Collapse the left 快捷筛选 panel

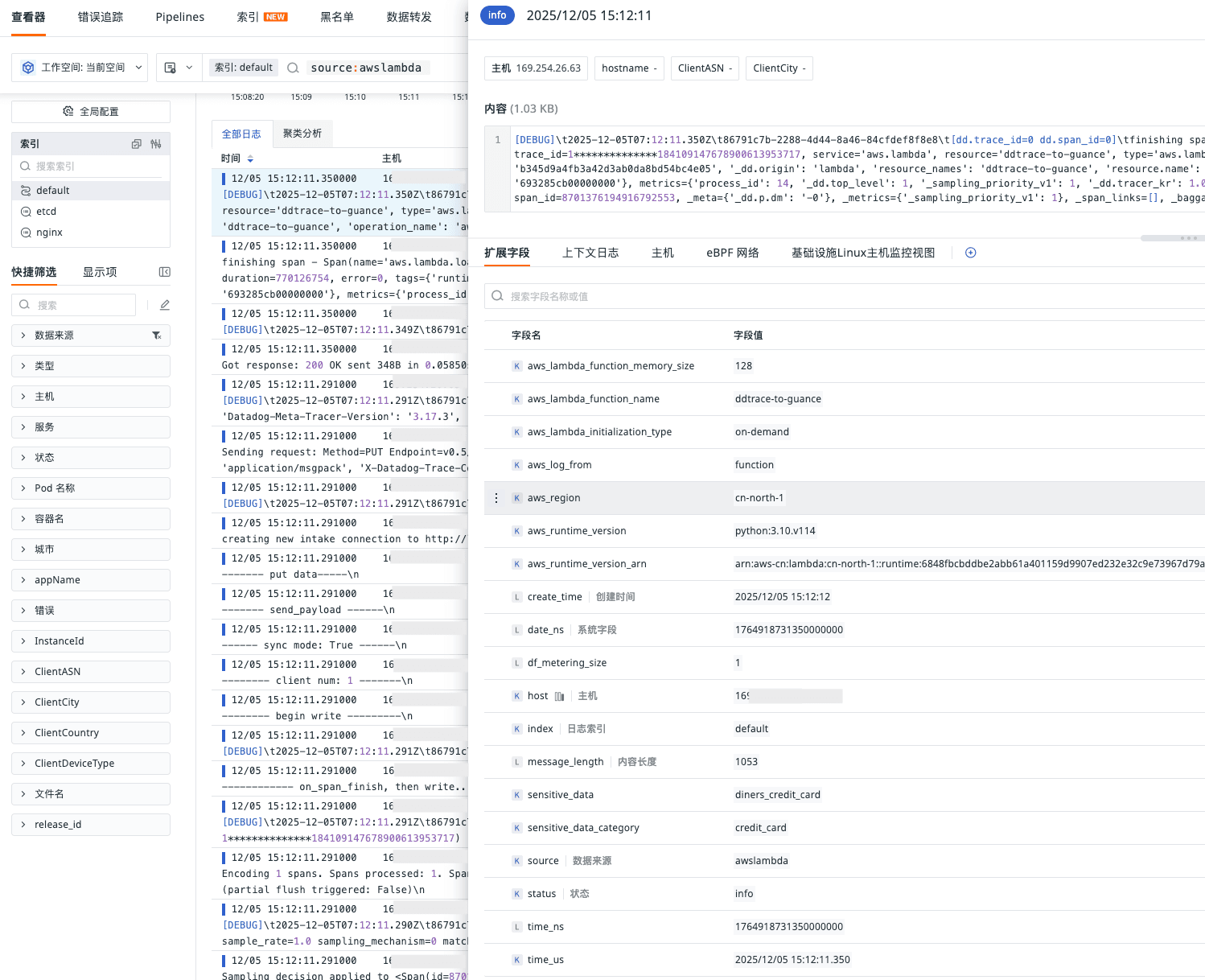[164, 272]
